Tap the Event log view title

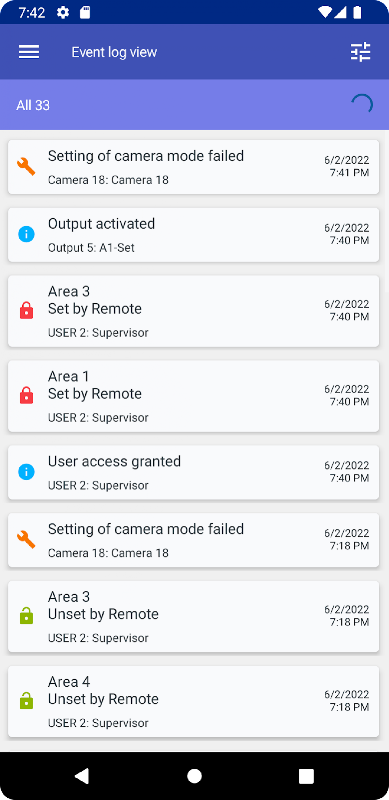(x=114, y=52)
